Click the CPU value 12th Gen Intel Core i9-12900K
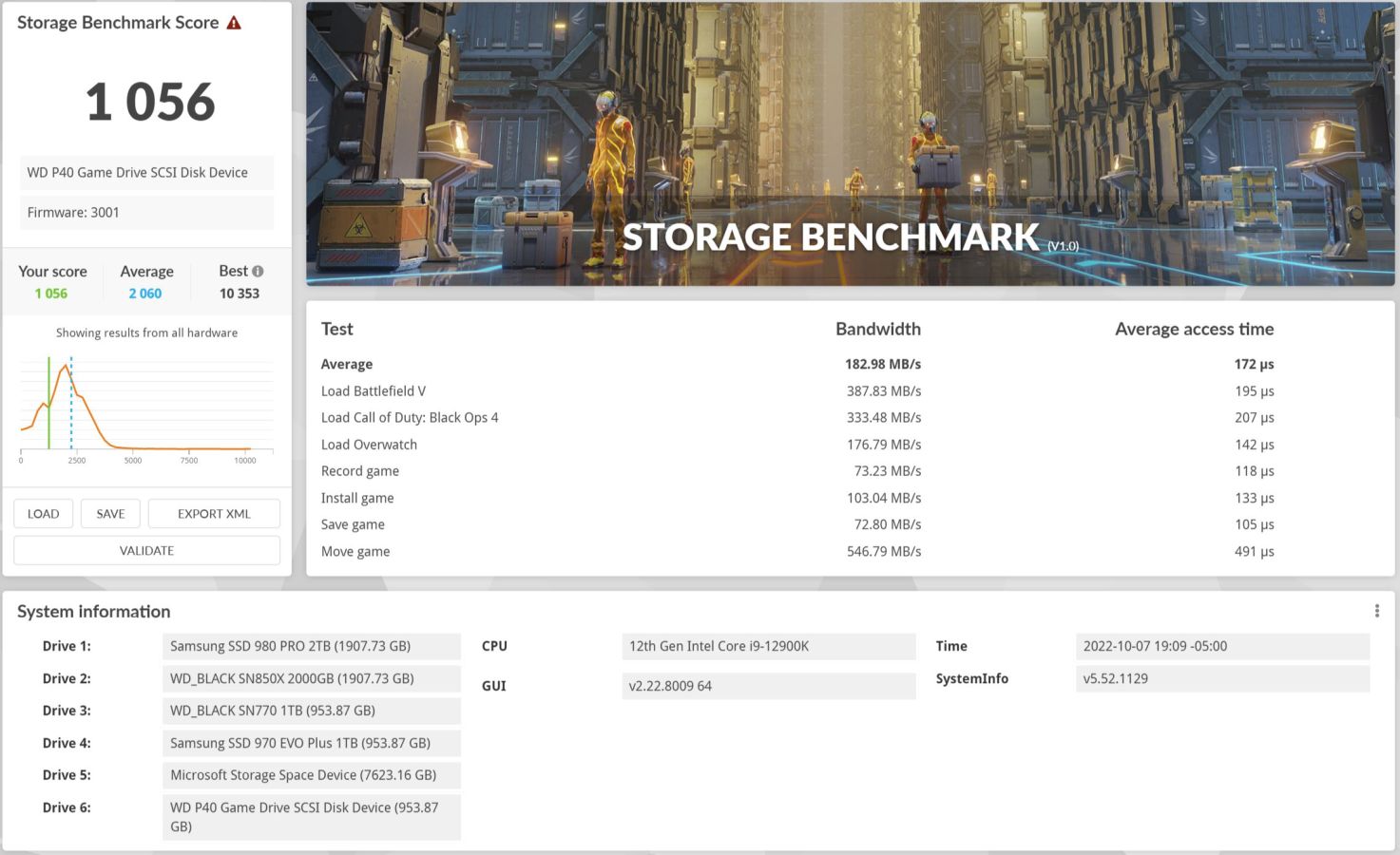Image resolution: width=1400 pixels, height=855 pixels. point(769,646)
